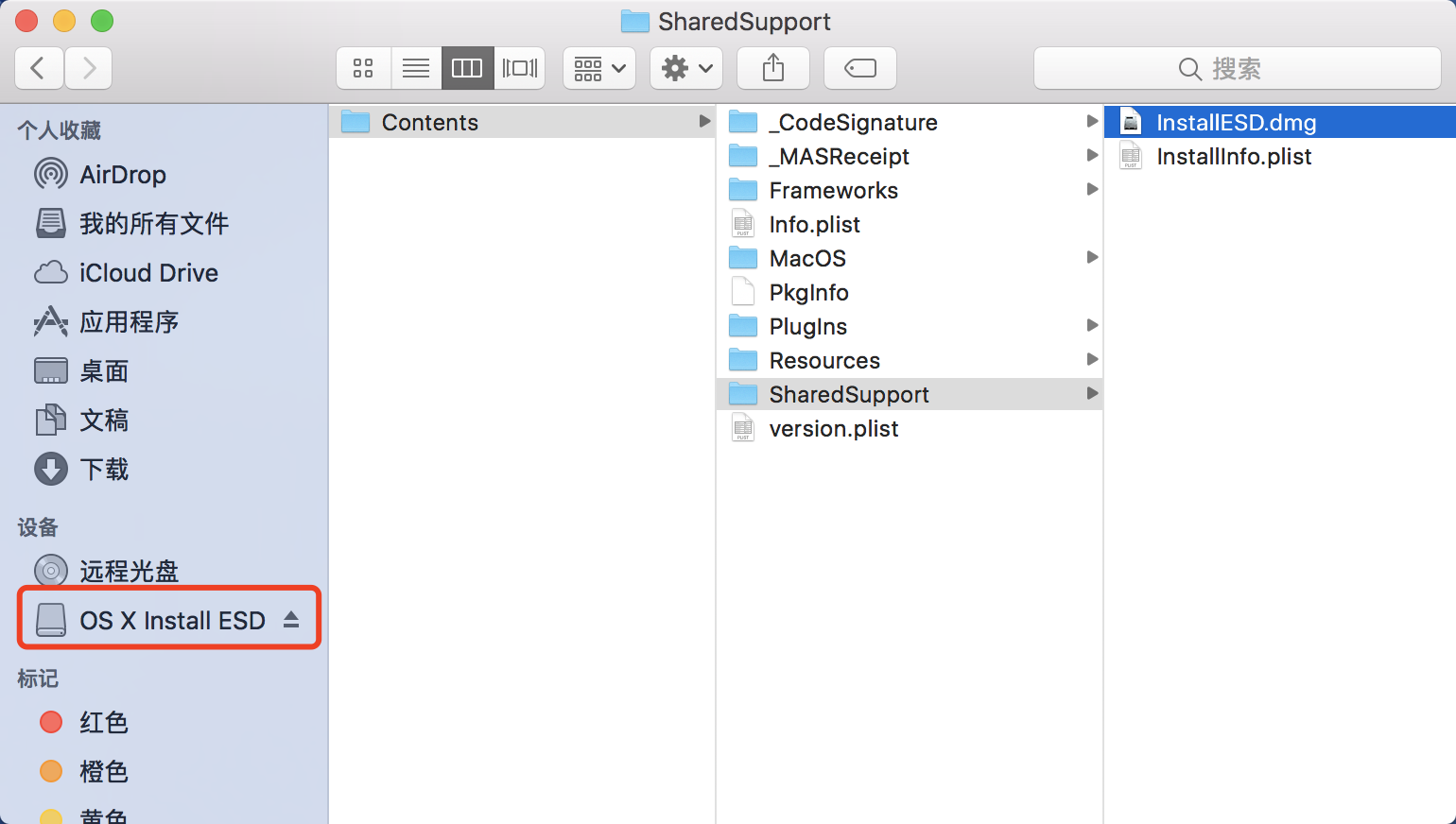Select the Resources folder
1456x824 pixels.
point(824,361)
